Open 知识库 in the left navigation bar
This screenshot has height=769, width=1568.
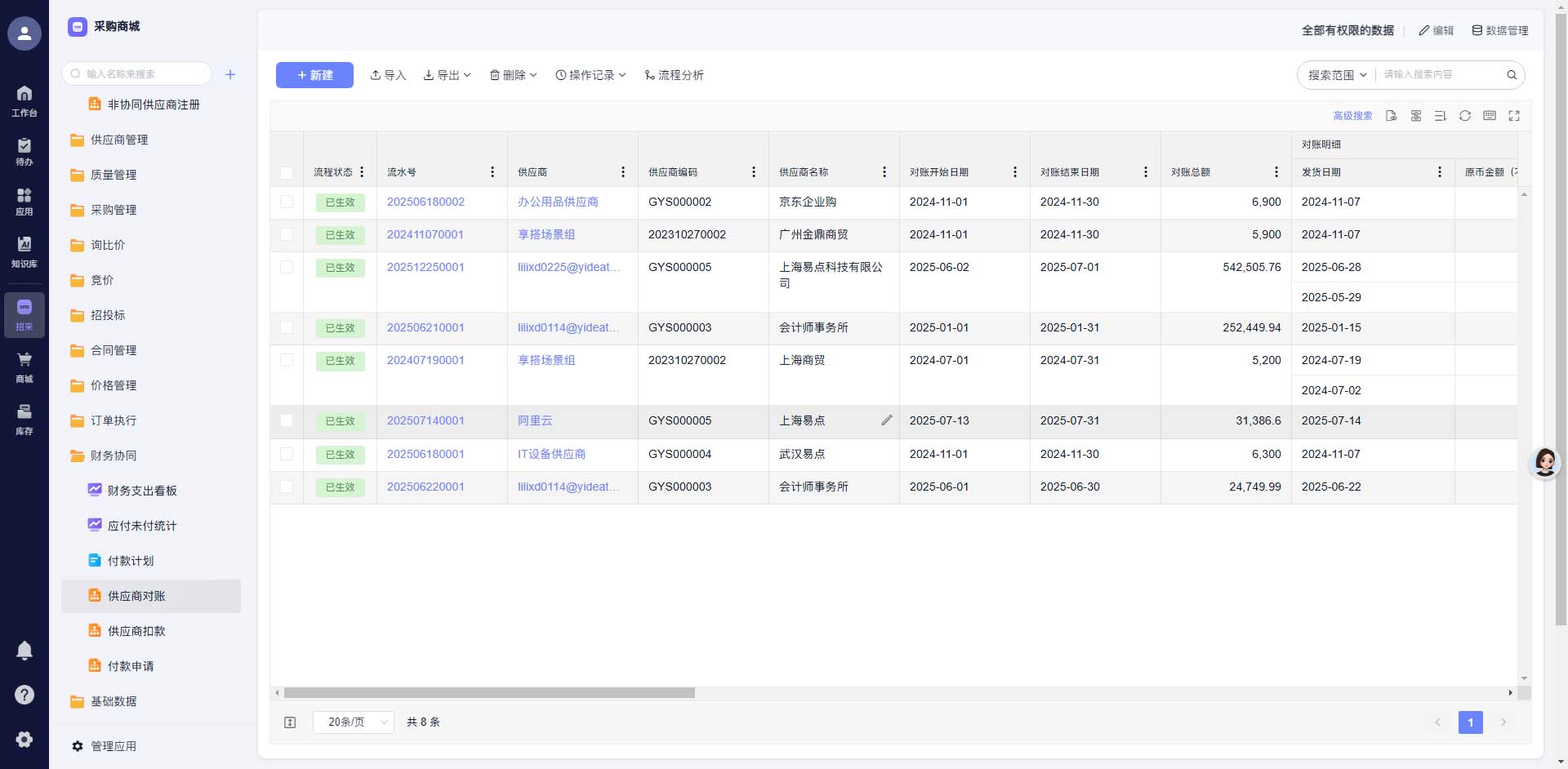(24, 251)
